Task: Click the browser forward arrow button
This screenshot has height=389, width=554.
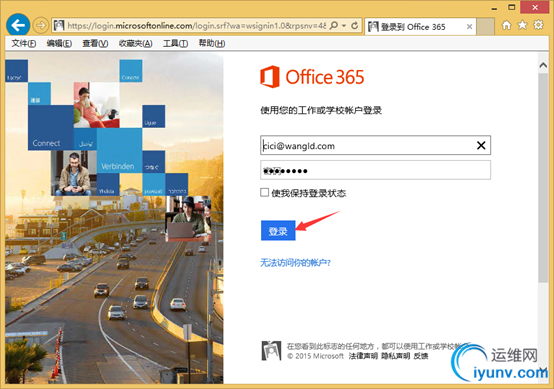Action: pos(41,25)
